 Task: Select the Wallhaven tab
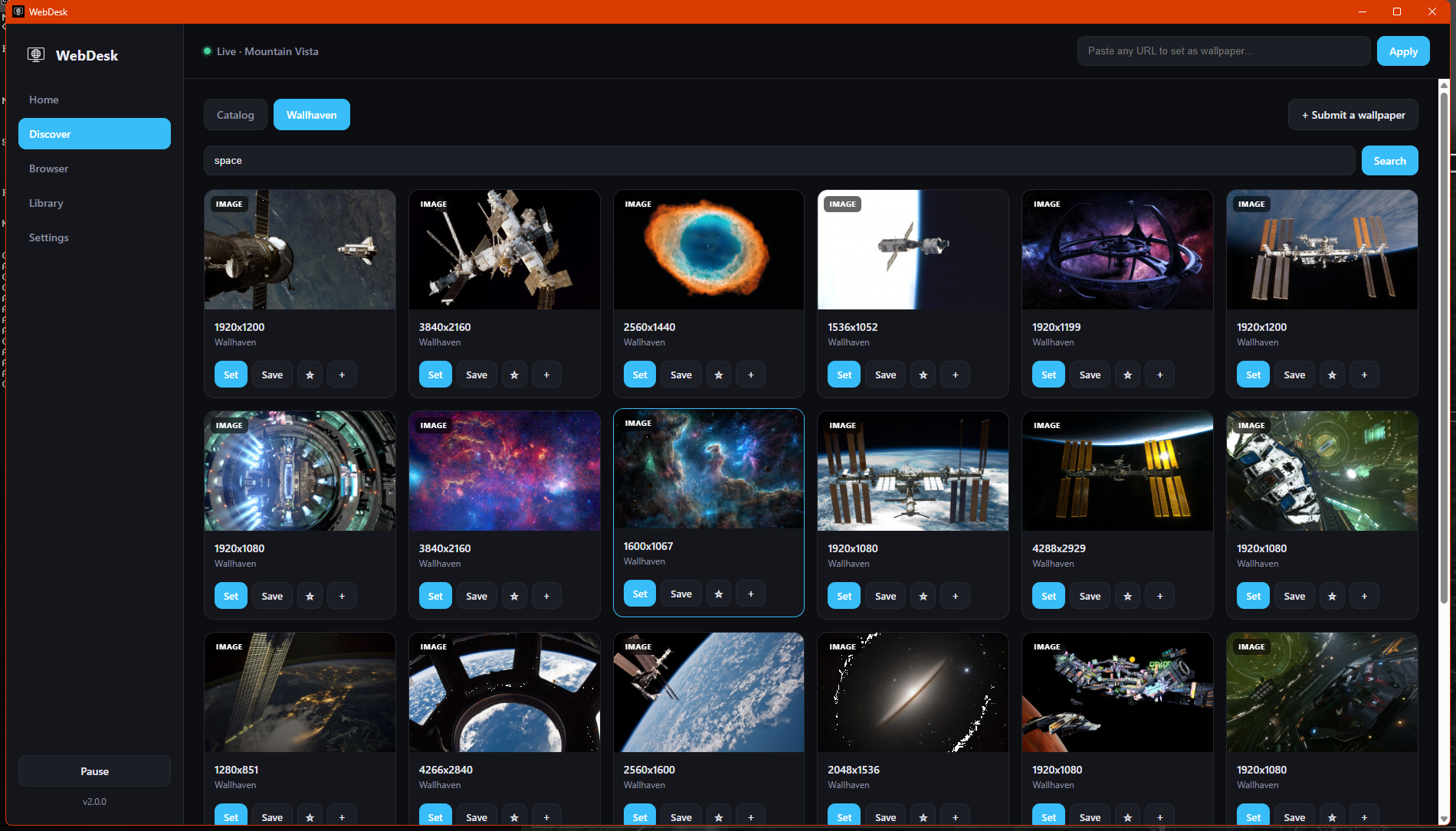(312, 115)
